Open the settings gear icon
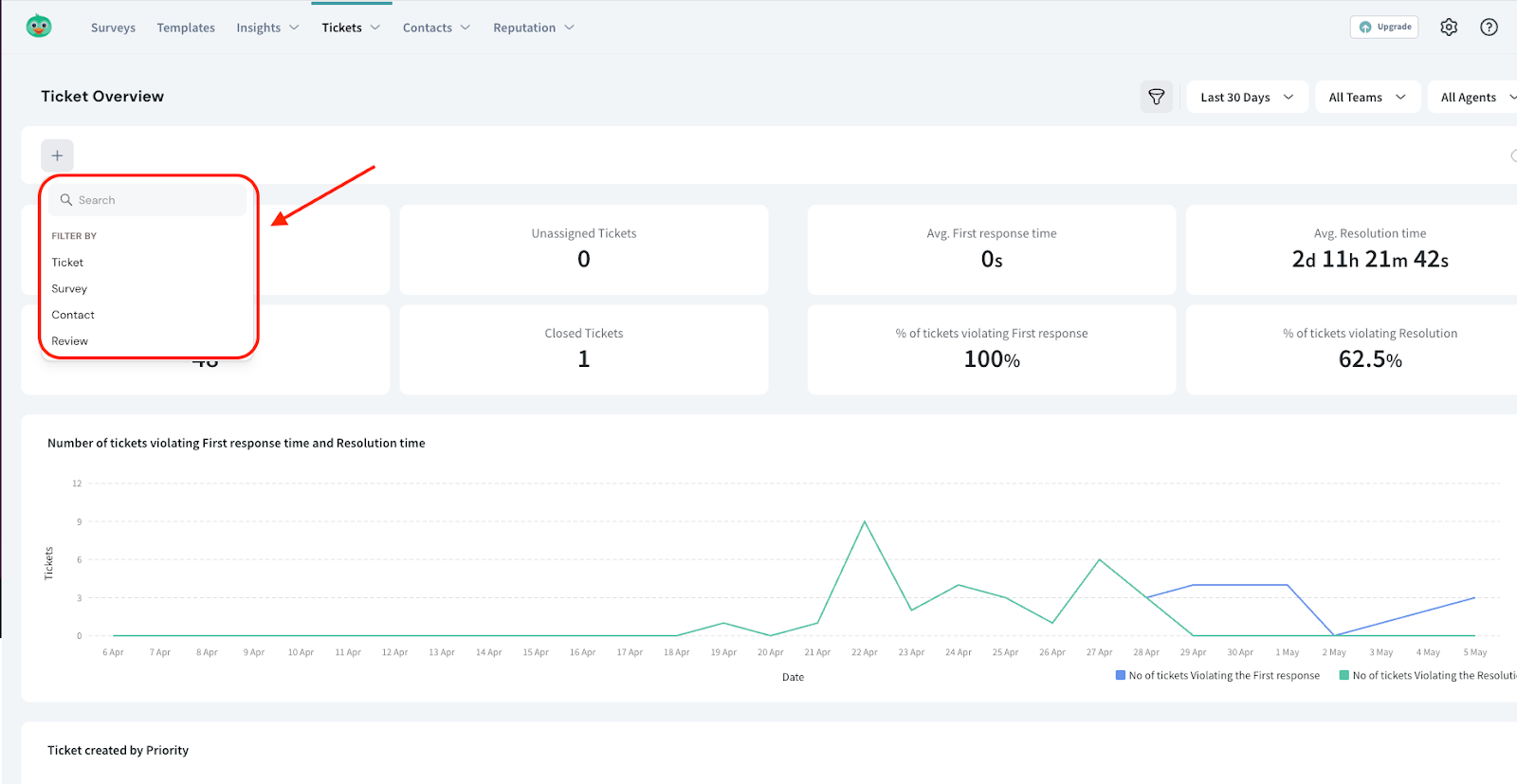Viewport: 1517px width, 784px height. [x=1449, y=27]
